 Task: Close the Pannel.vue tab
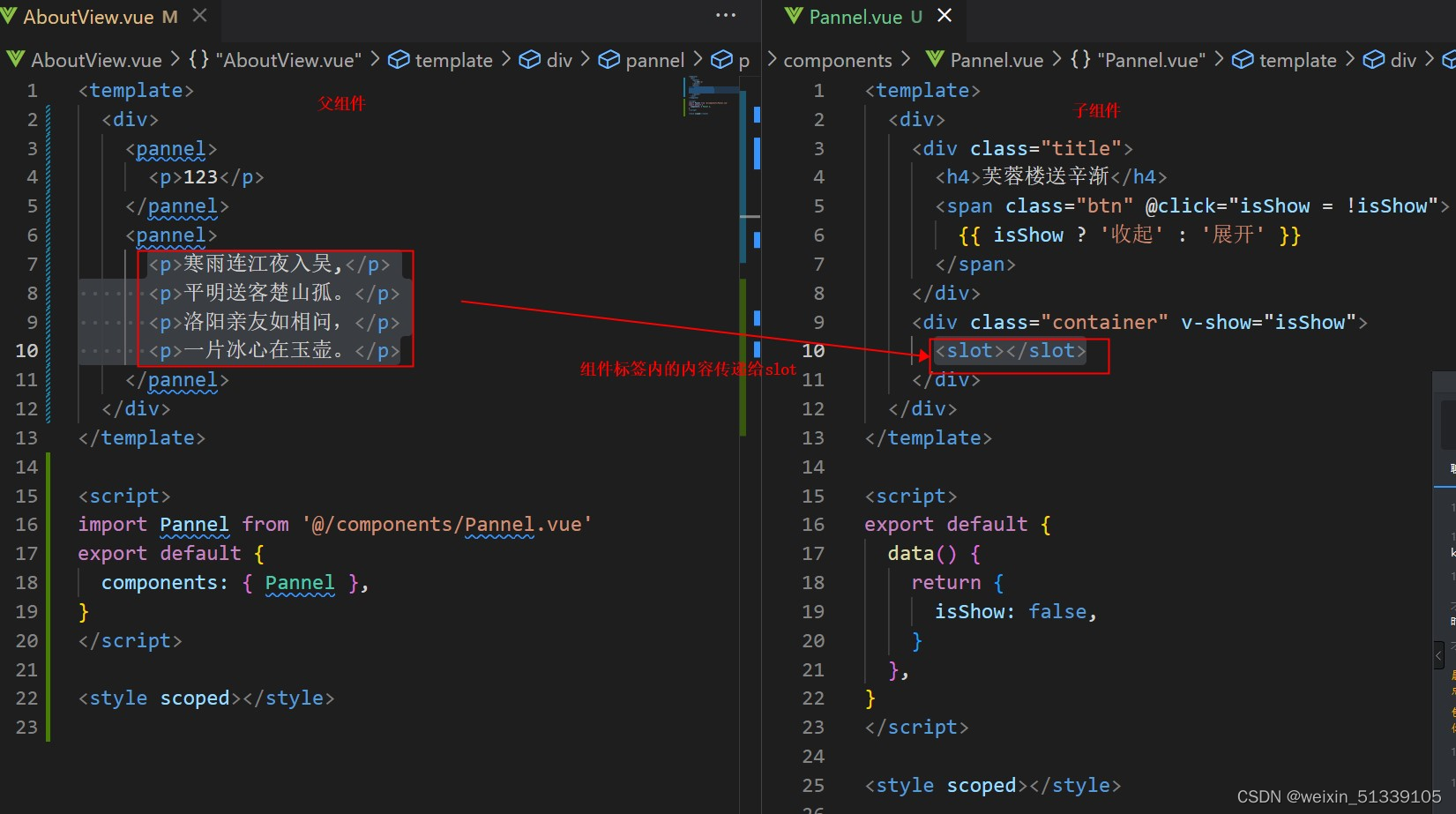coord(945,16)
